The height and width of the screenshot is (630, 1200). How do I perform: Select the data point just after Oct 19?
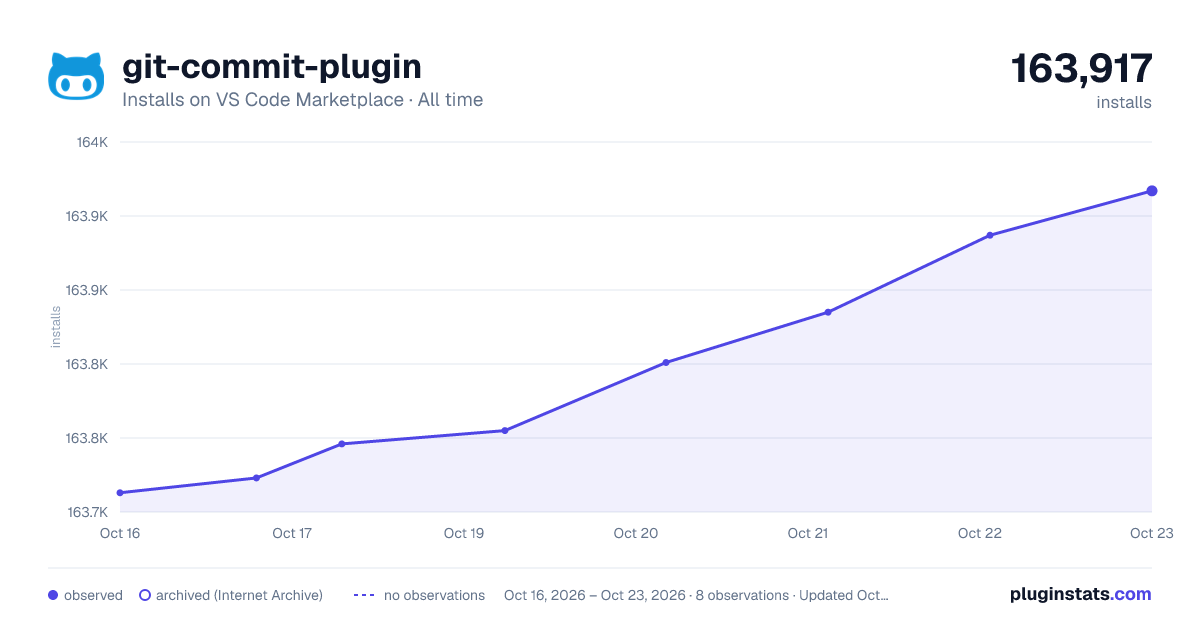pos(505,431)
